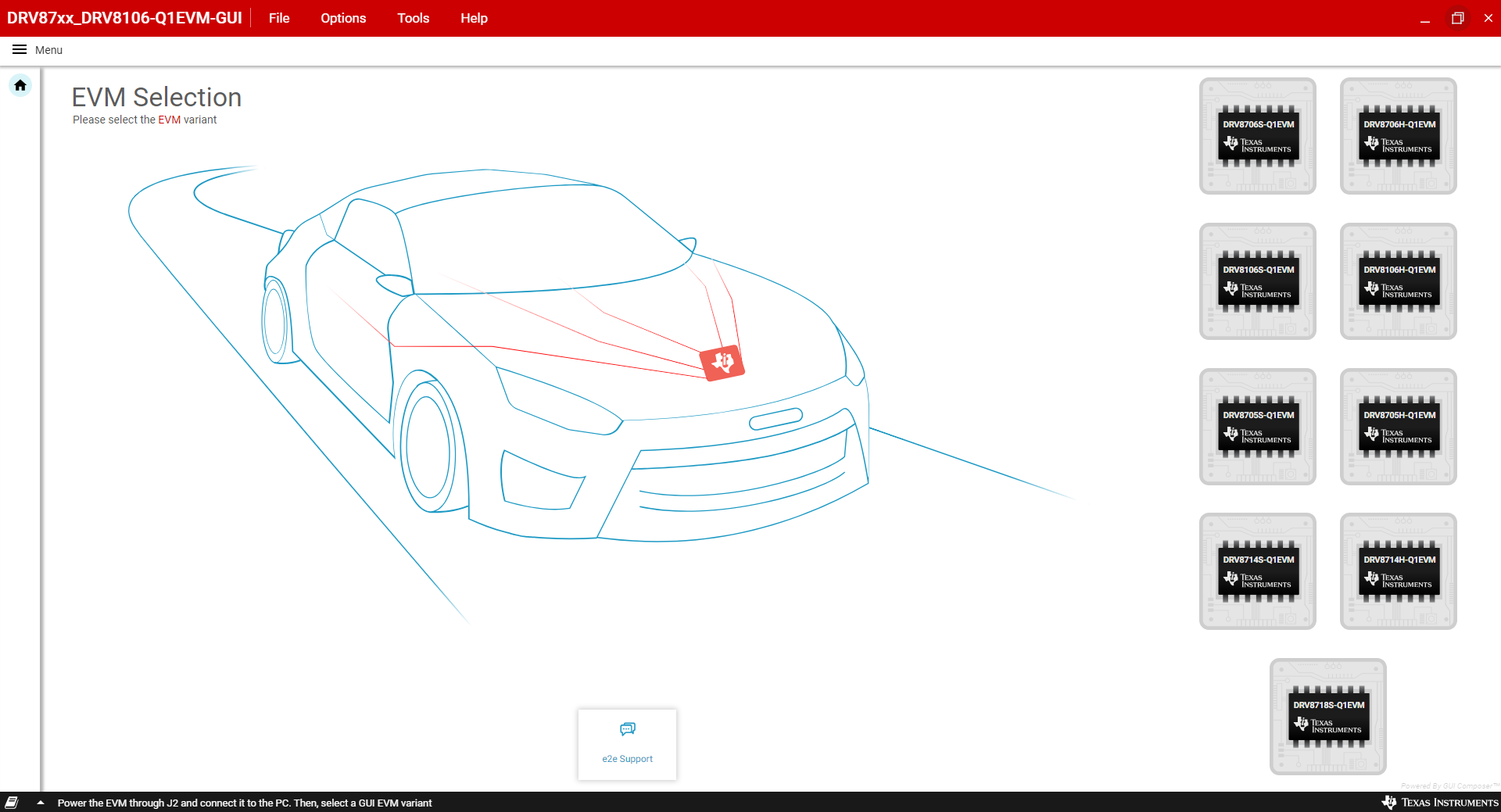This screenshot has height=812, width=1501.
Task: Open the Tools menu
Action: (x=413, y=18)
